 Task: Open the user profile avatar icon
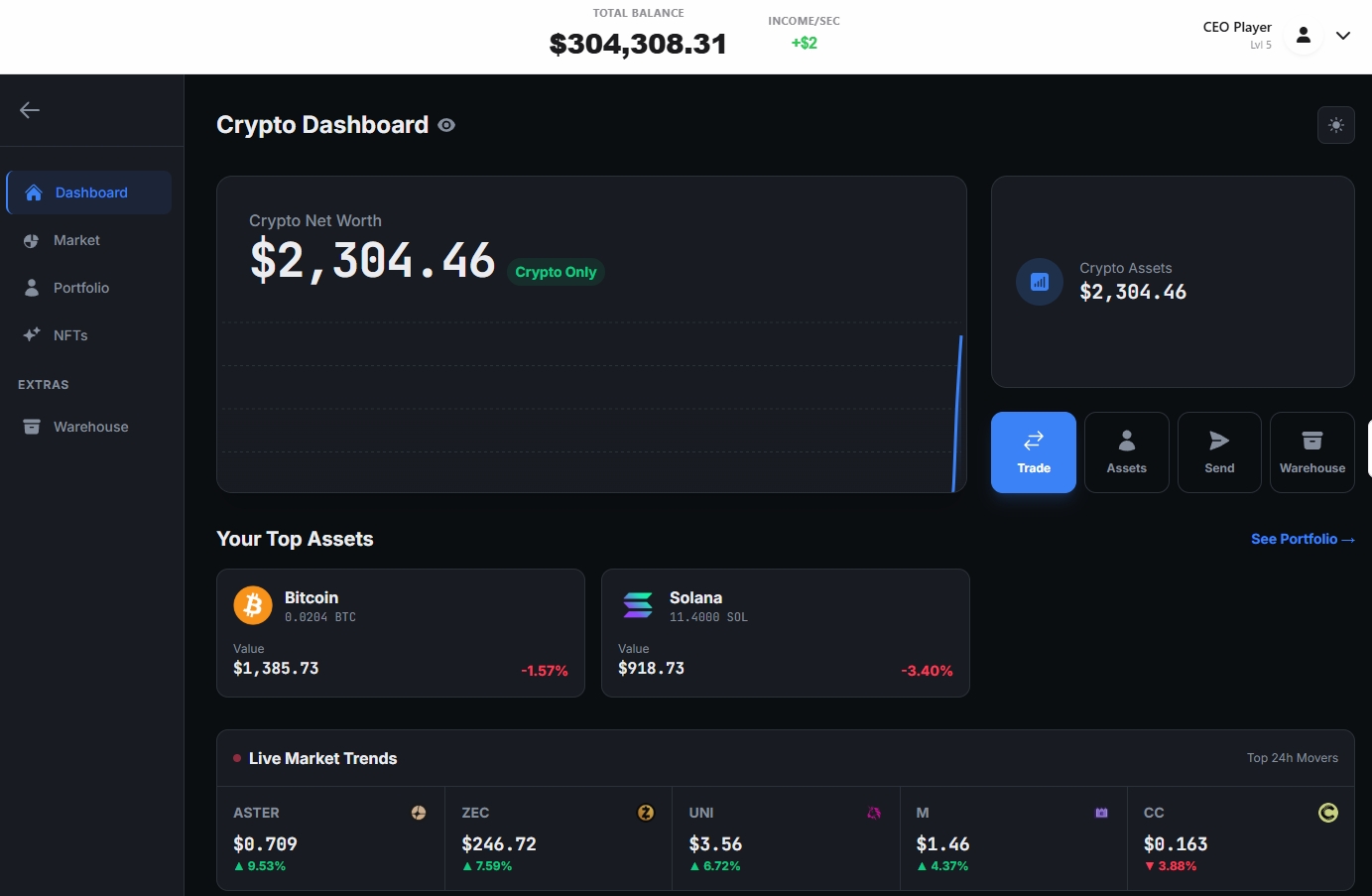(1303, 36)
